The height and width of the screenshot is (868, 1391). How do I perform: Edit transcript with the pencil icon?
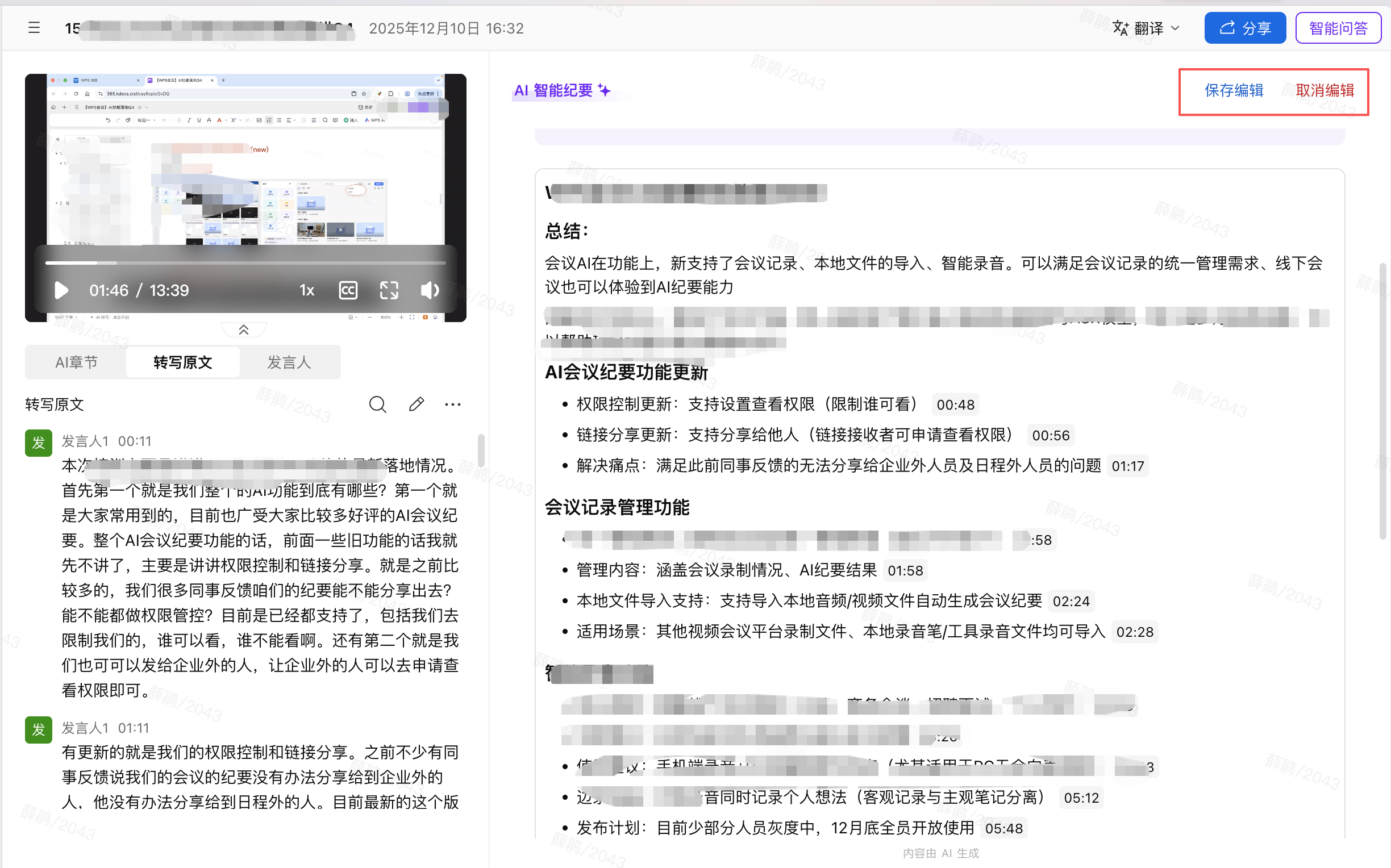416,404
